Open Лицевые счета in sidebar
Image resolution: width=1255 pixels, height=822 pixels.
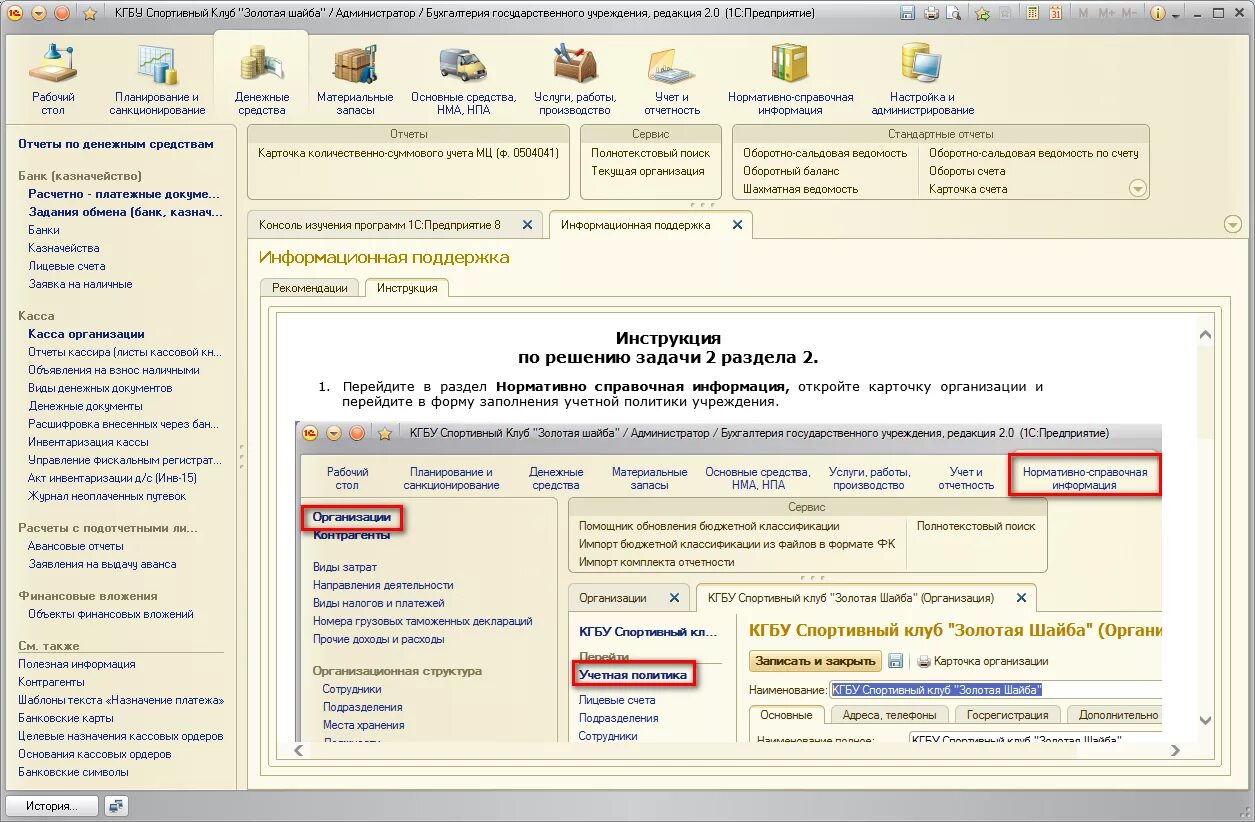[67, 266]
